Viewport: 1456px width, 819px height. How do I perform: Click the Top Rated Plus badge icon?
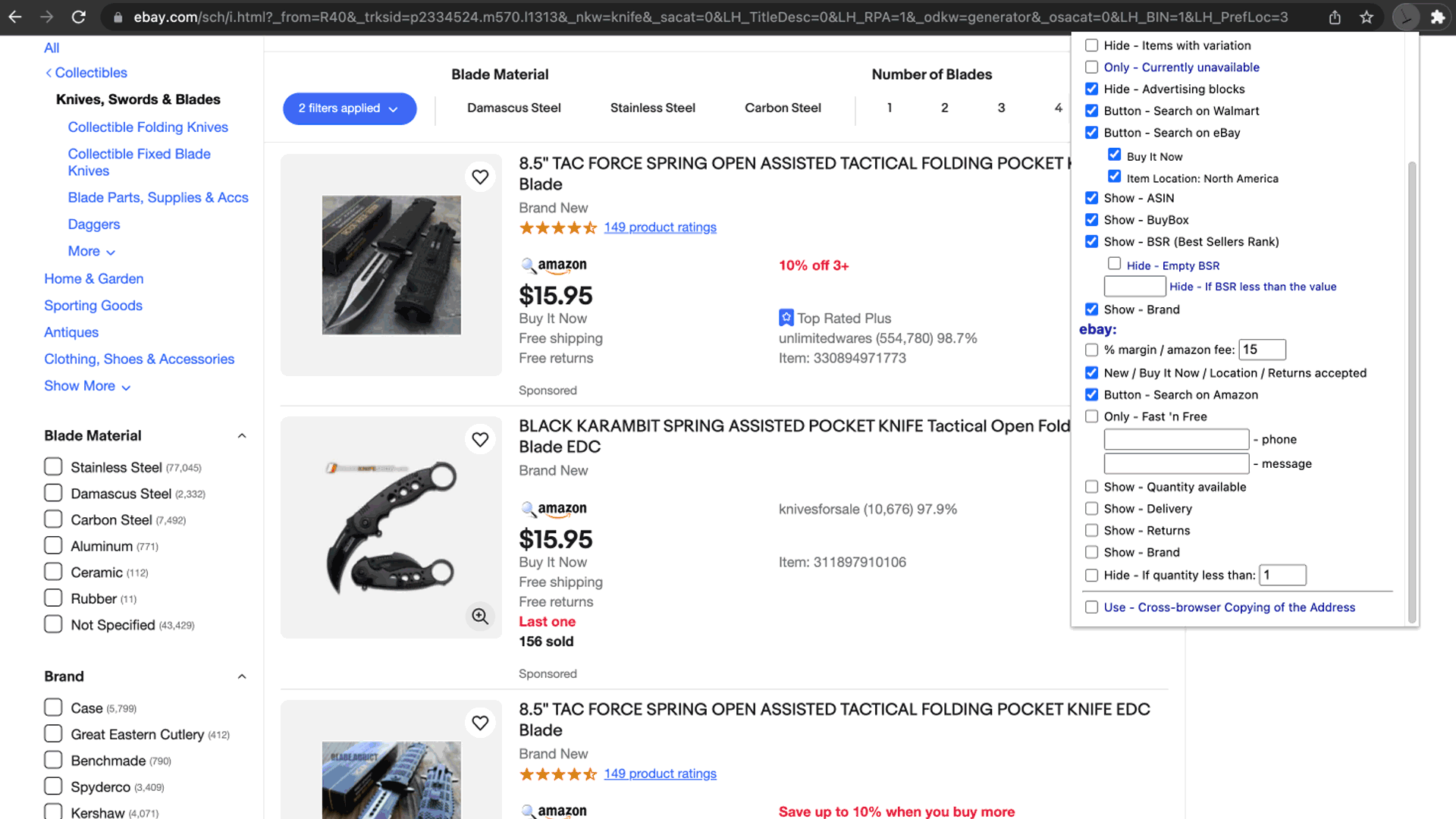point(786,318)
